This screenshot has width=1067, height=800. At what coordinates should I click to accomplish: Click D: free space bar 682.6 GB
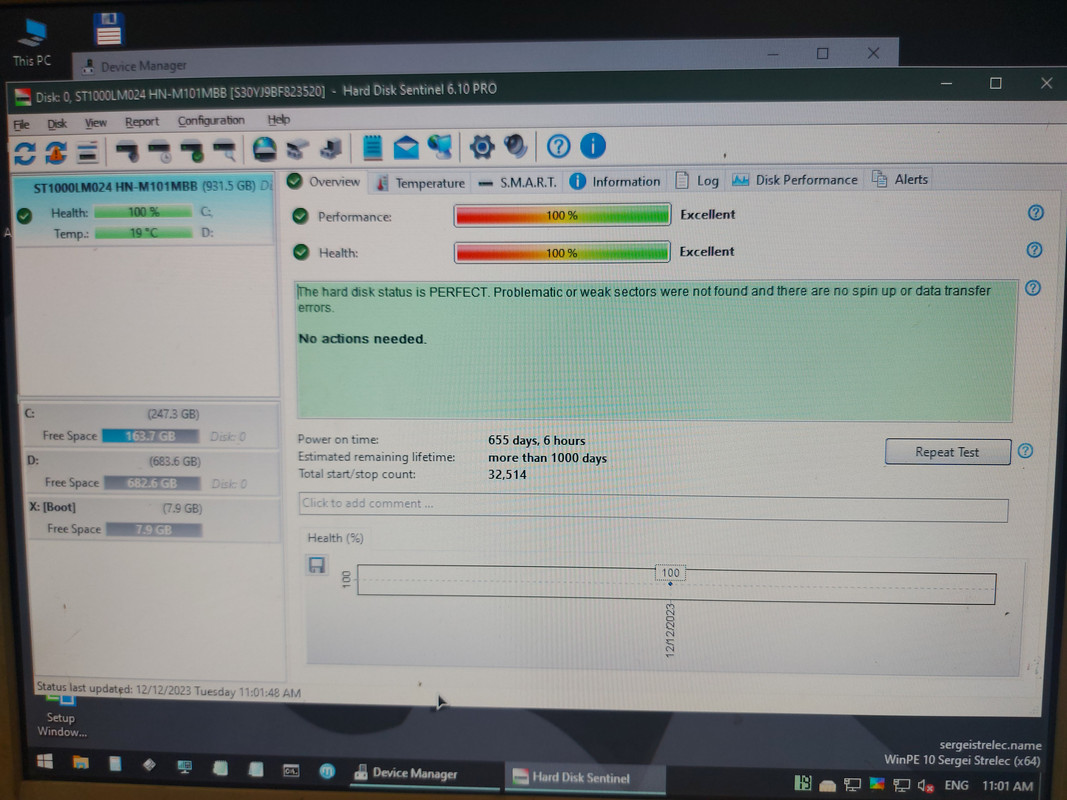152,483
